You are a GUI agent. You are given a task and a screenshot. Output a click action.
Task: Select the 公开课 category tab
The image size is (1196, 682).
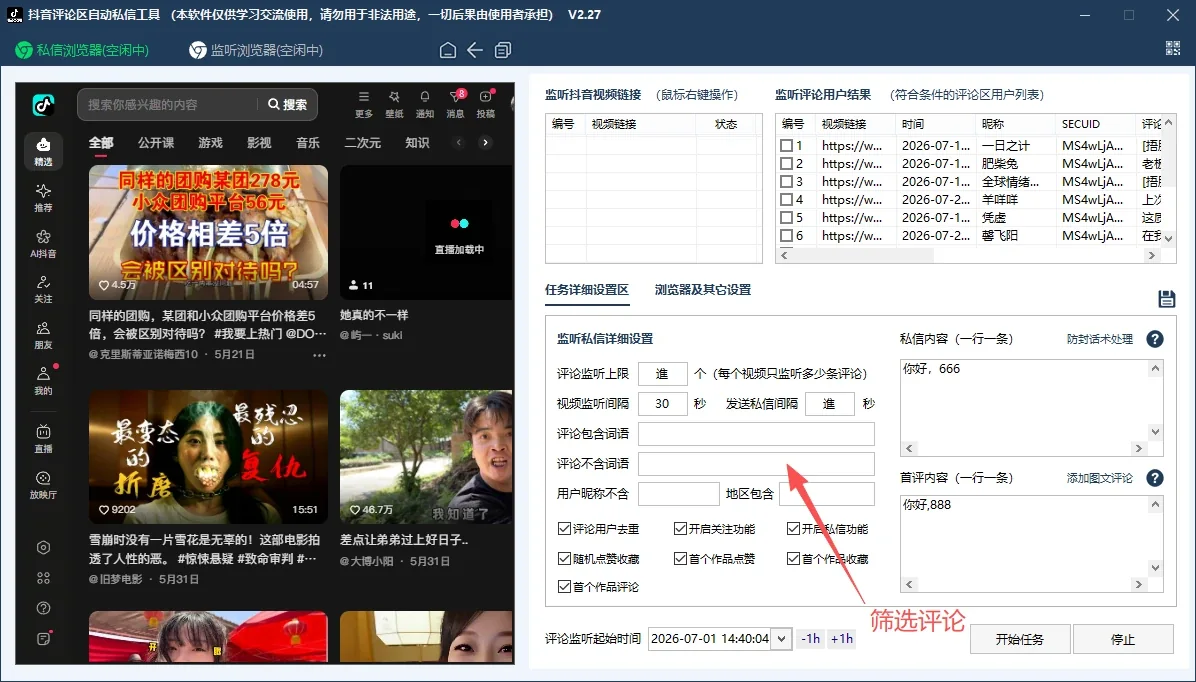(156, 143)
